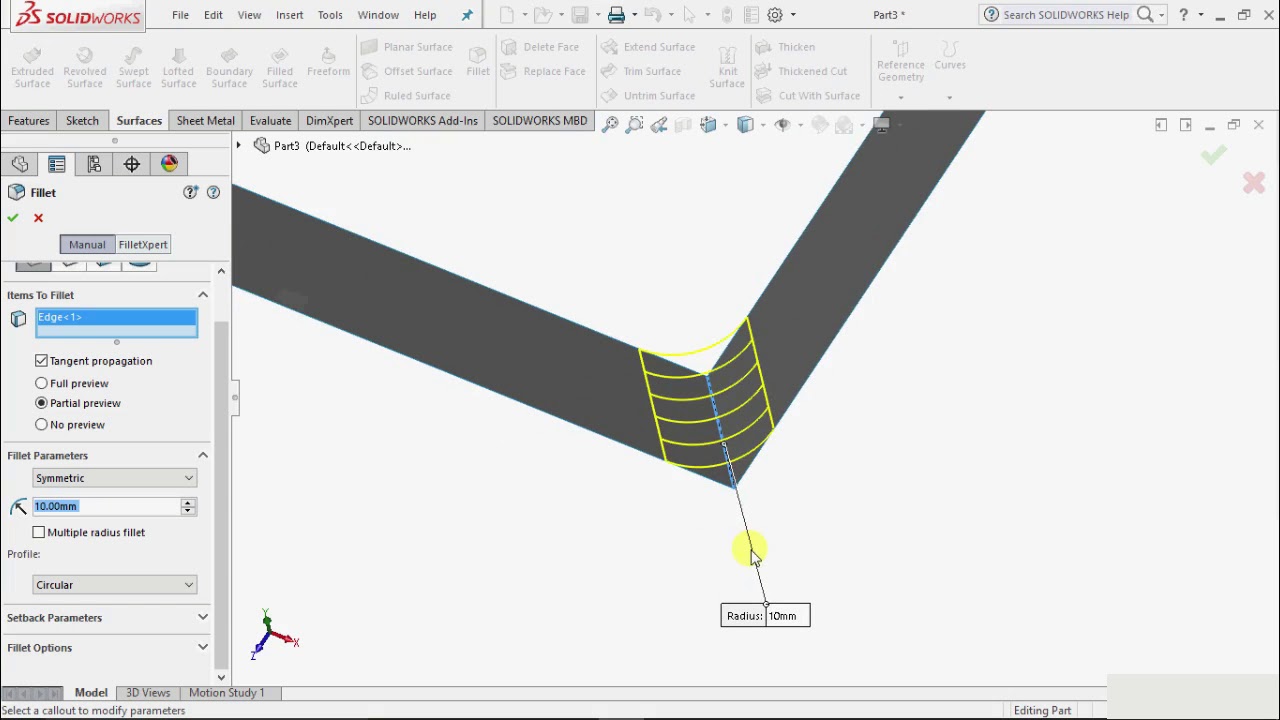The image size is (1280, 720).
Task: Open the Circular profile dropdown
Action: click(x=114, y=585)
